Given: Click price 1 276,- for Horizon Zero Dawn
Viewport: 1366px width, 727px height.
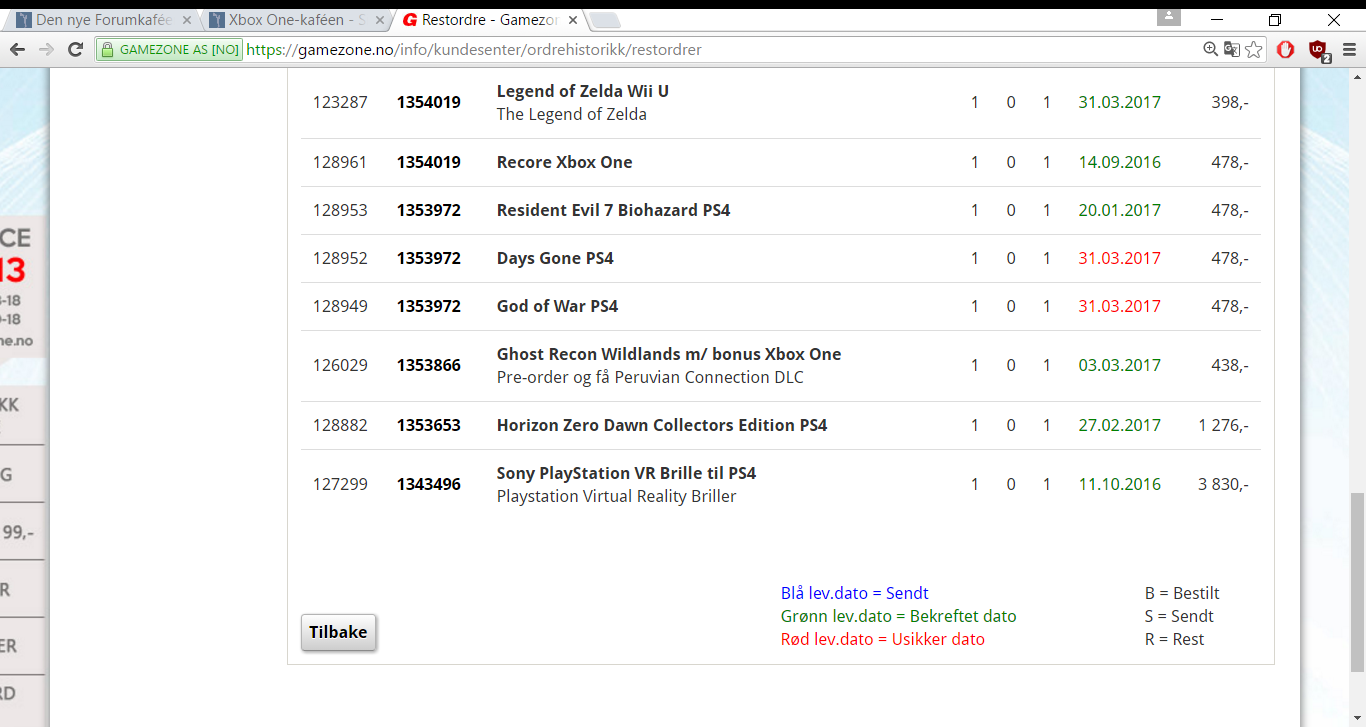Looking at the screenshot, I should 1223,425.
